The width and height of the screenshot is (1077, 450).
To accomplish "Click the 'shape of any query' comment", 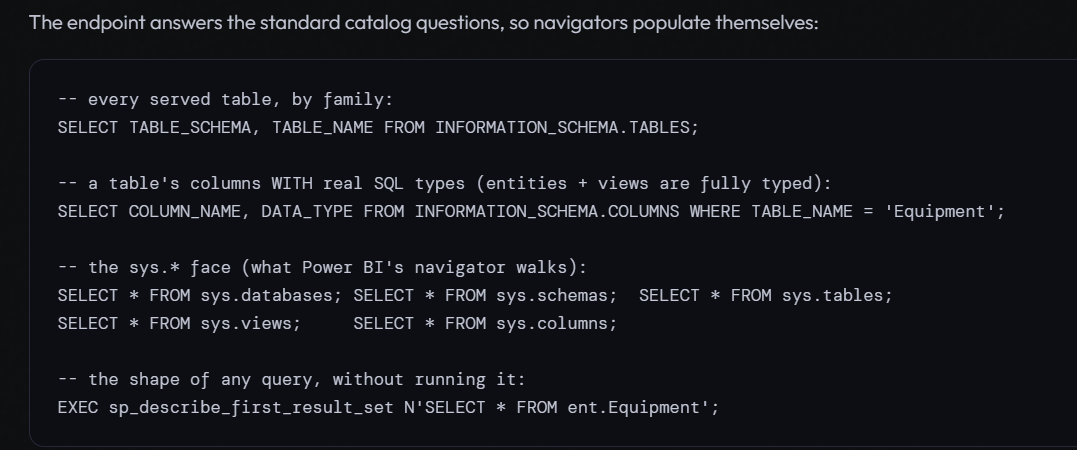I will [291, 379].
